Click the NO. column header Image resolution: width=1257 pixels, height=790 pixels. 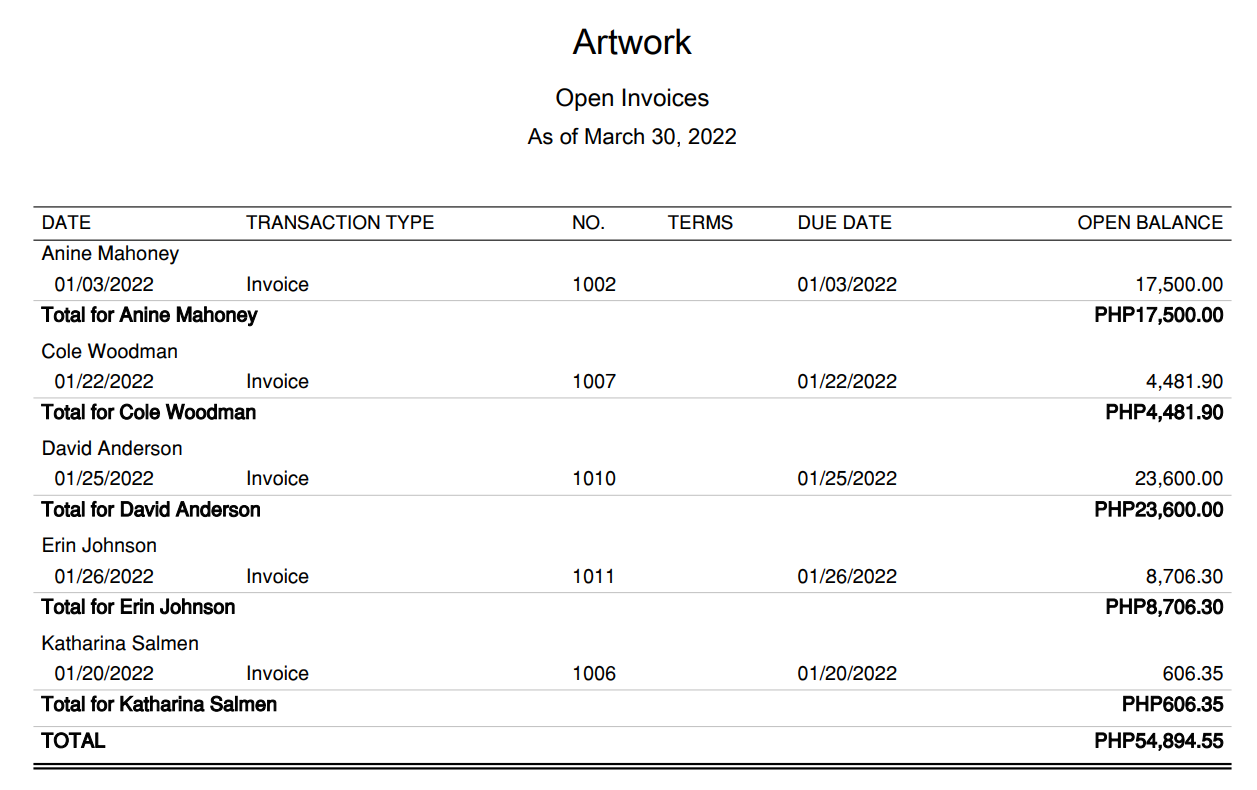(588, 223)
